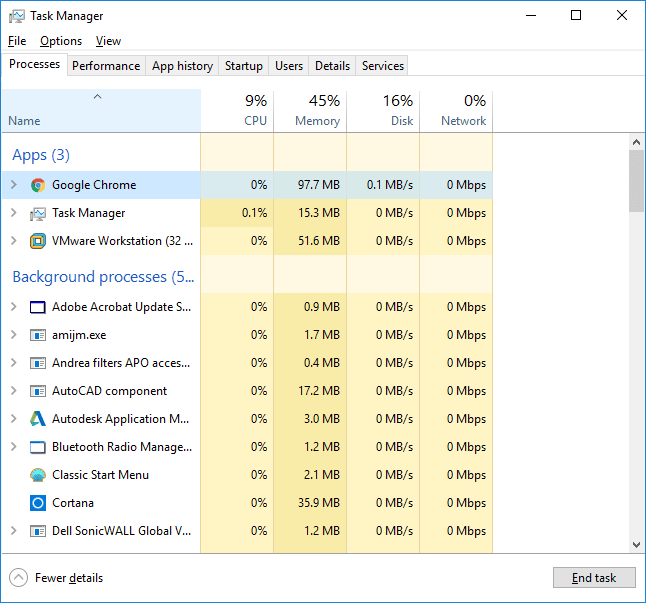Click the Adobe Acrobat Update Service icon
Viewport: 646px width, 603px height.
[x=38, y=307]
